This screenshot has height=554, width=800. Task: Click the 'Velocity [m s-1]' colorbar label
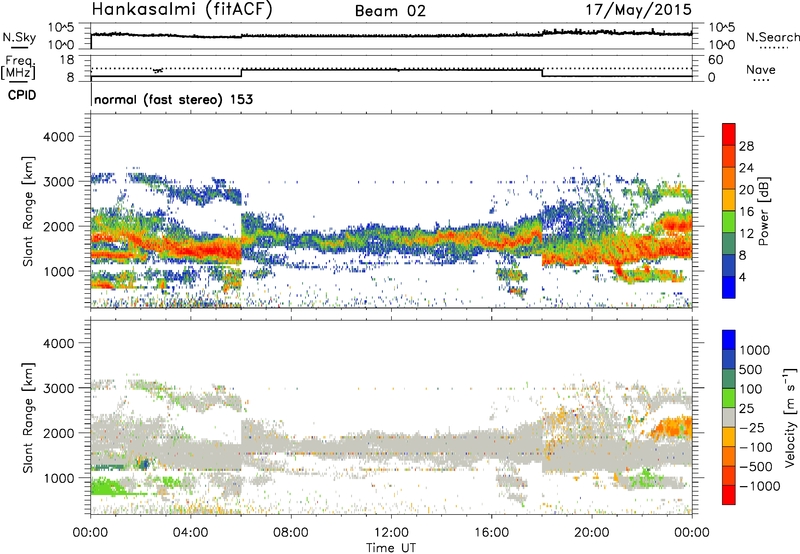790,417
